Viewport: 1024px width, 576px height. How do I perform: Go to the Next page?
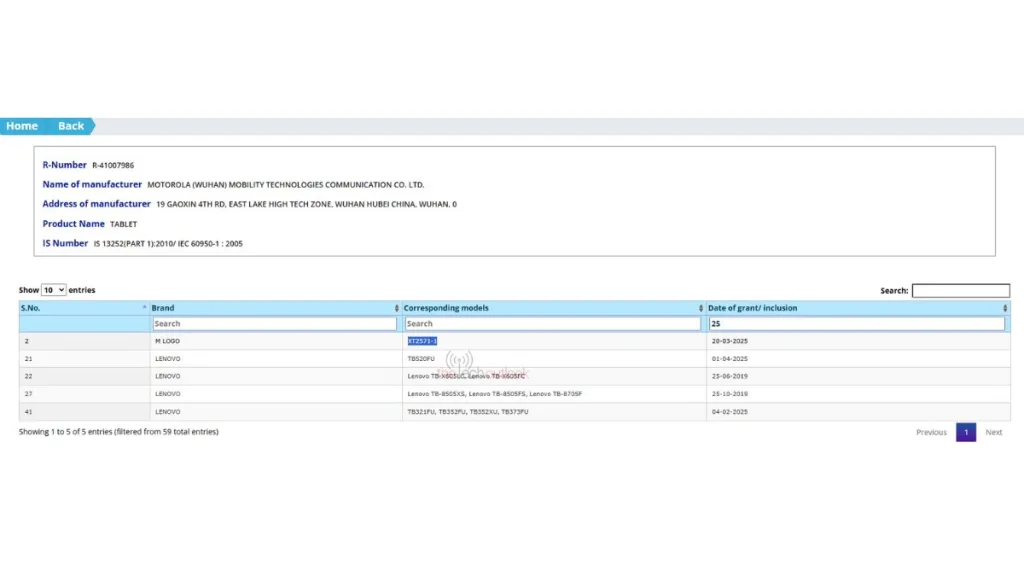pos(993,432)
